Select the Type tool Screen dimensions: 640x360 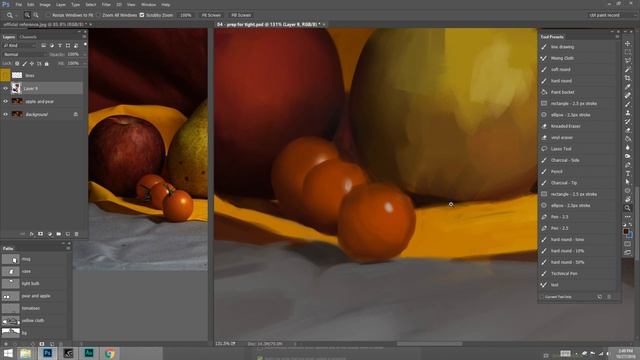pos(628,173)
